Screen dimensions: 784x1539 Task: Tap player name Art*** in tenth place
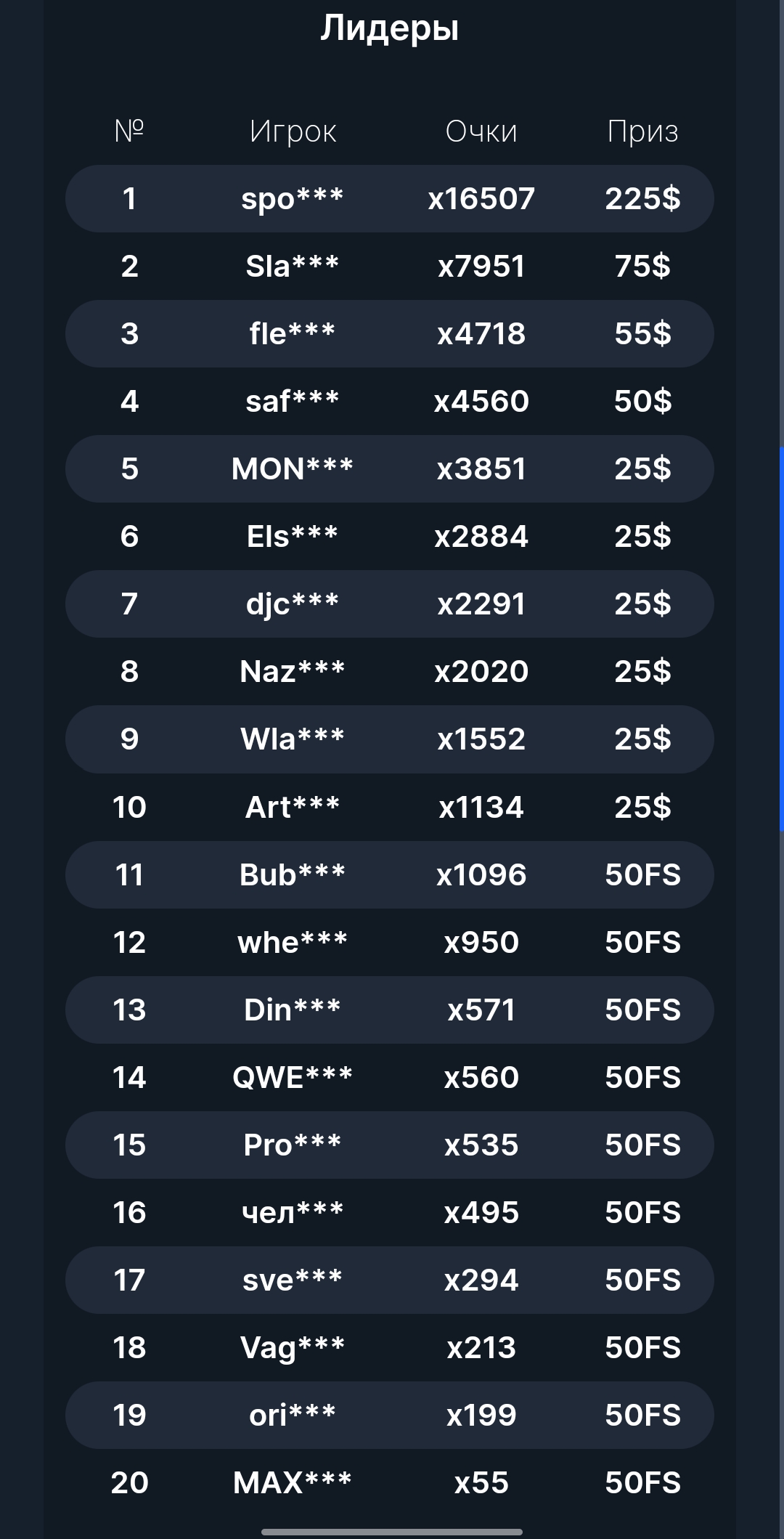pos(292,807)
